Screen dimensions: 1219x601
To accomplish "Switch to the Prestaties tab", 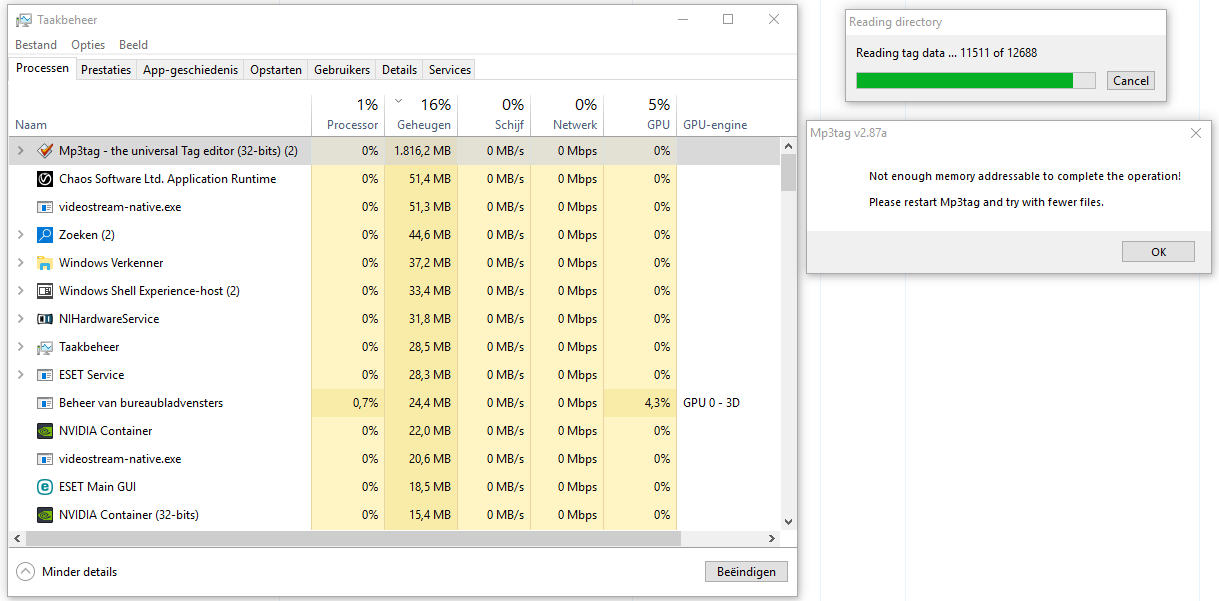I will point(106,70).
